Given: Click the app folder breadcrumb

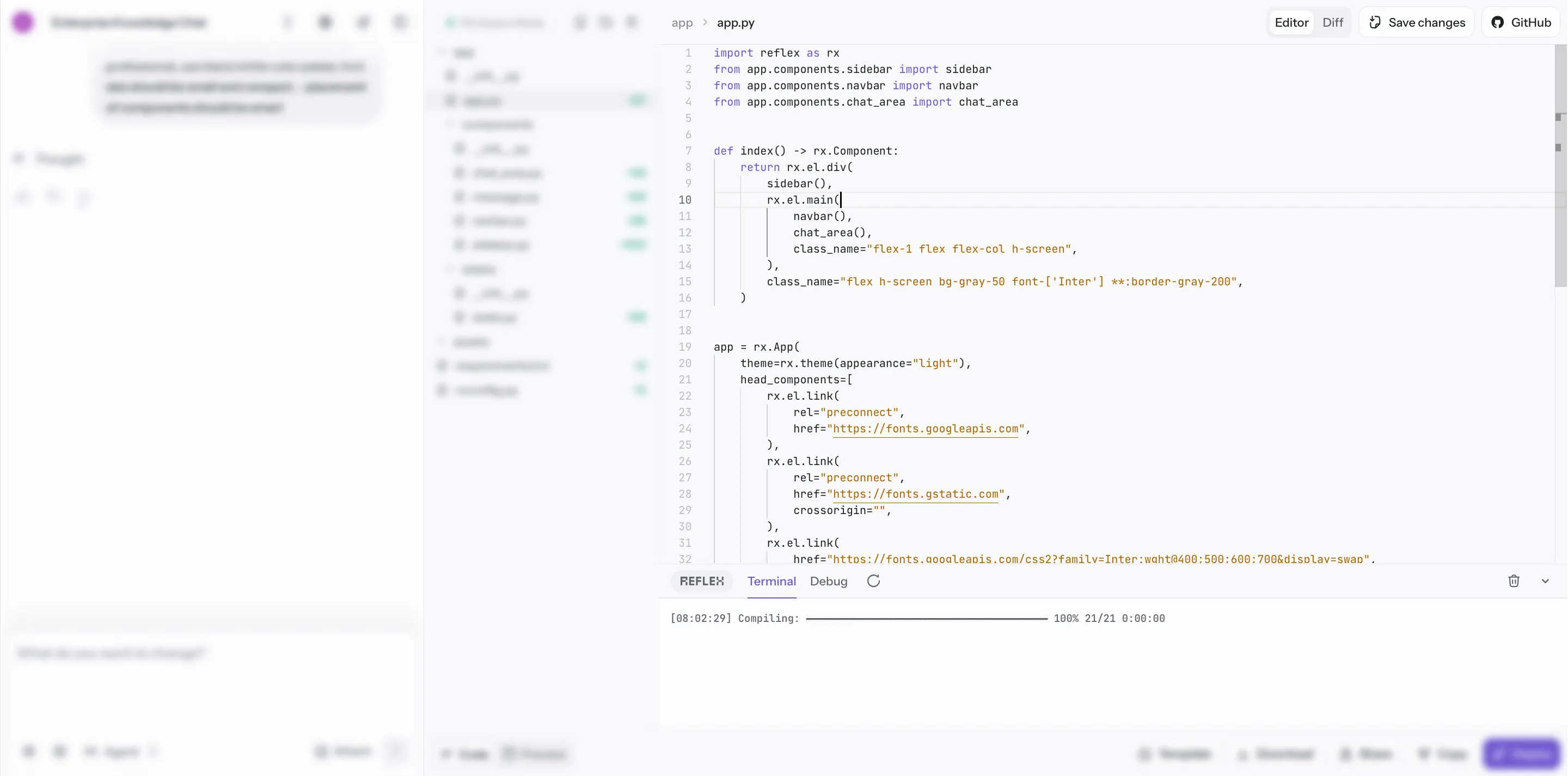Looking at the screenshot, I should [x=682, y=22].
